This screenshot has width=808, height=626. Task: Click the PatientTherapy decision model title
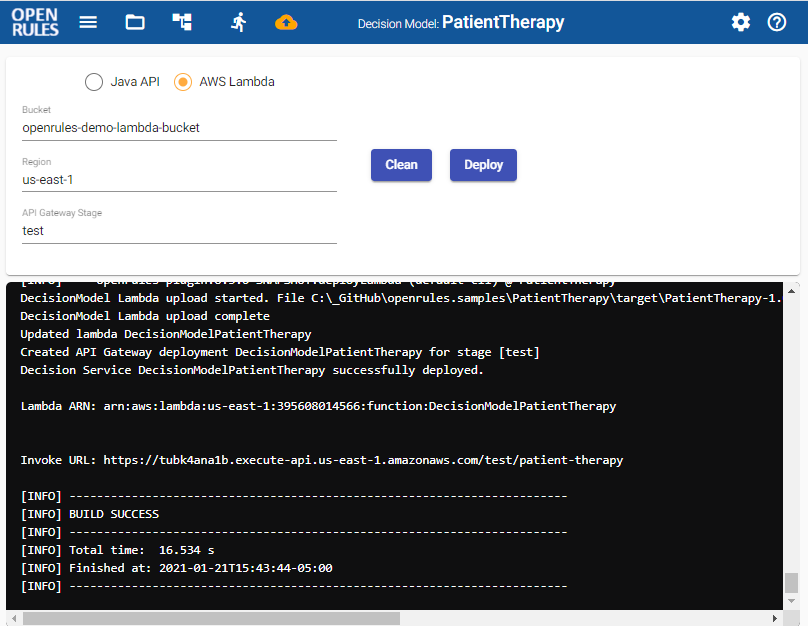point(503,22)
